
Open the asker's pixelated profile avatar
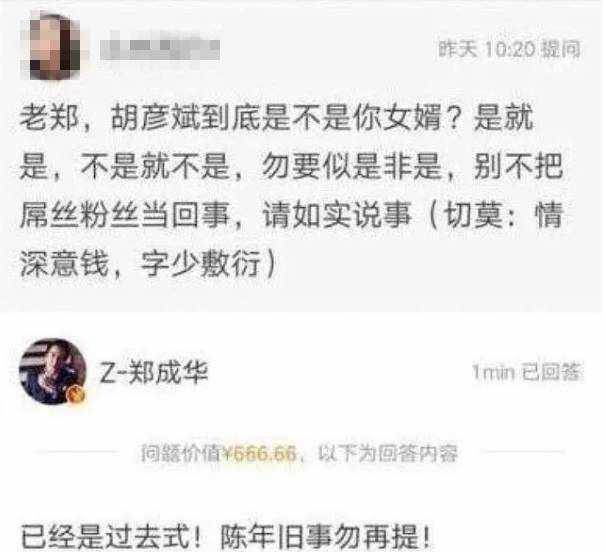(x=55, y=47)
